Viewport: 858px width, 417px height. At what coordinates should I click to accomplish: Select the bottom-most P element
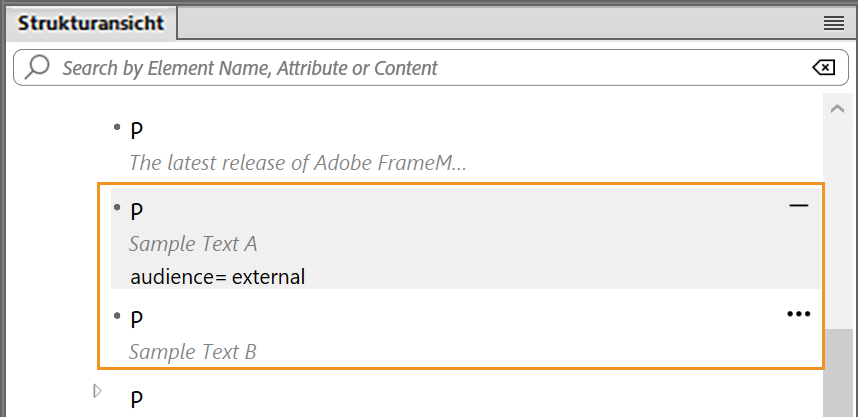click(x=137, y=400)
